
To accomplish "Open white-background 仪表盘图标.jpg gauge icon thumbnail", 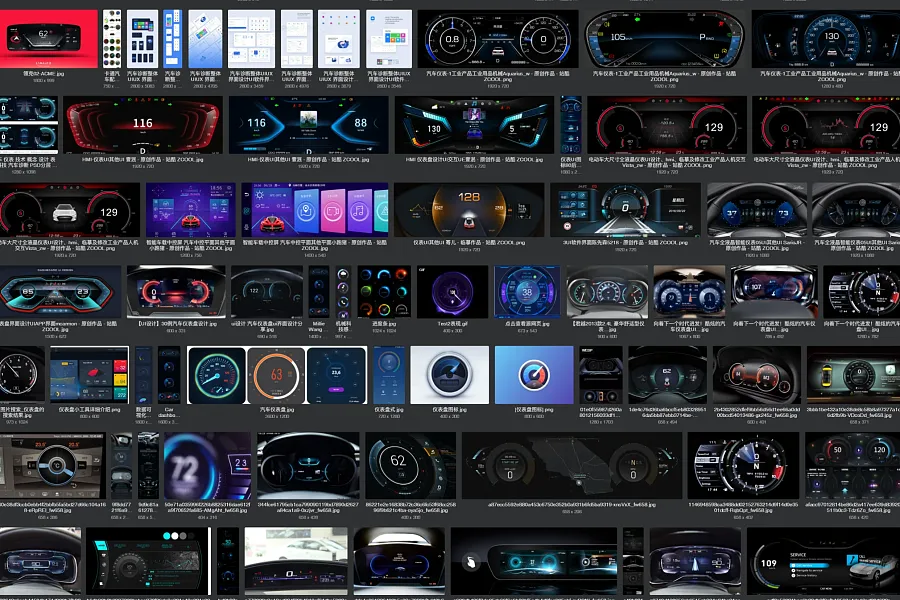I will [x=449, y=375].
